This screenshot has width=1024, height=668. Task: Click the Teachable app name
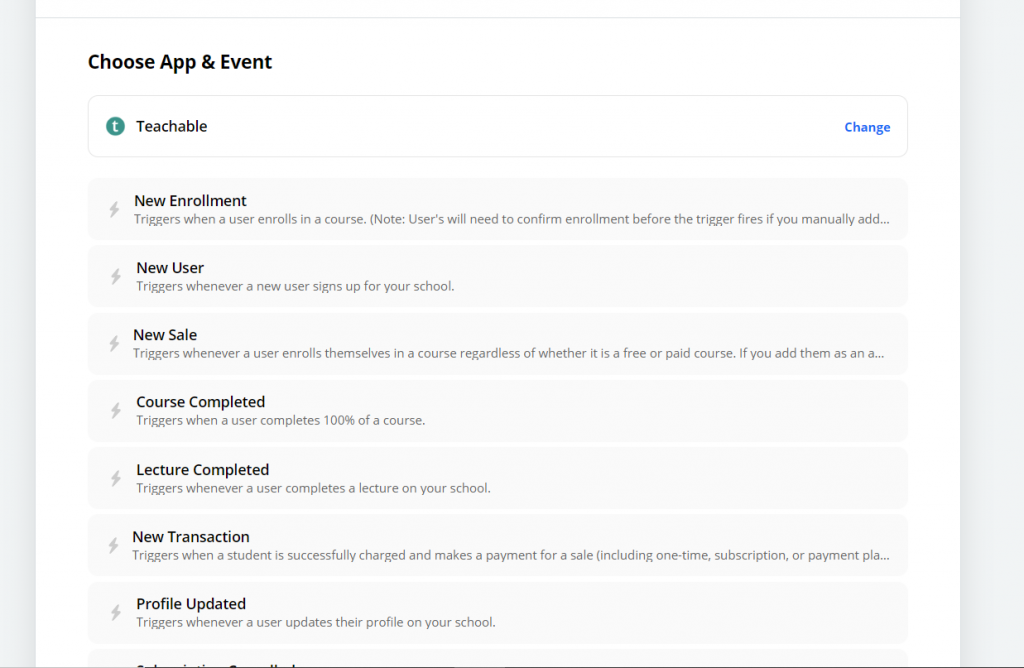171,126
